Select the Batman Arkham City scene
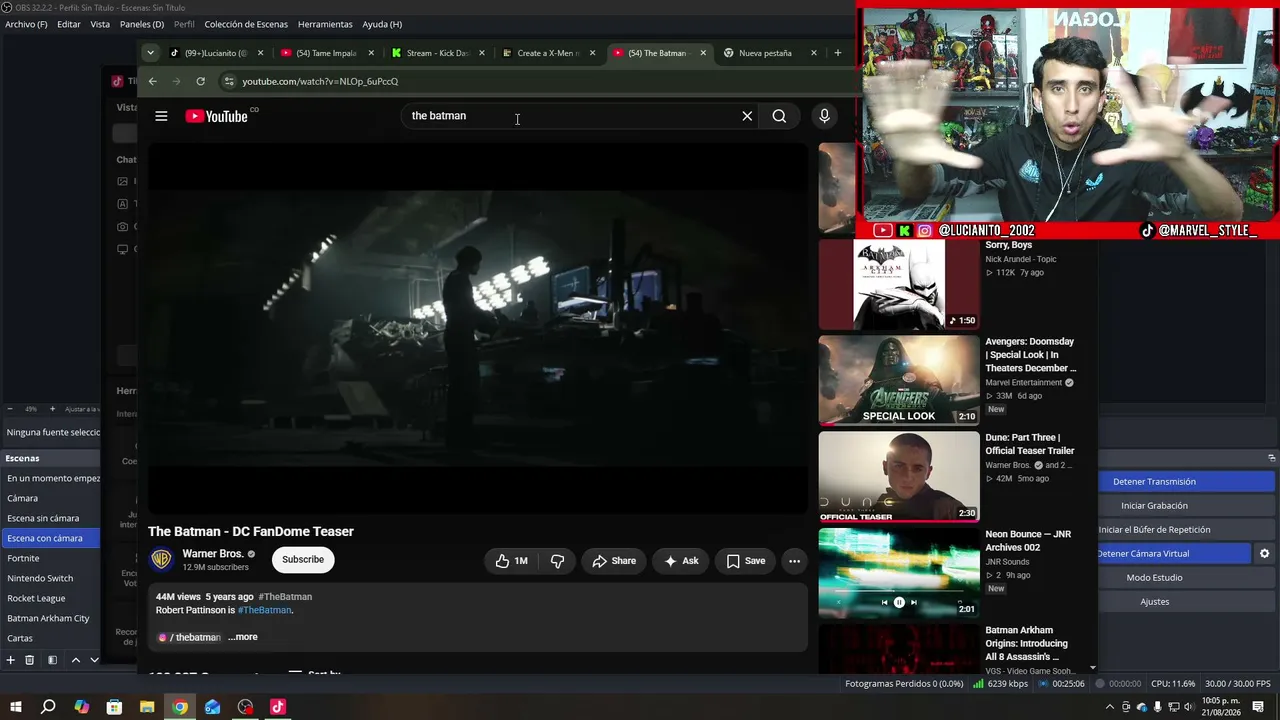This screenshot has height=720, width=1280. click(x=50, y=618)
